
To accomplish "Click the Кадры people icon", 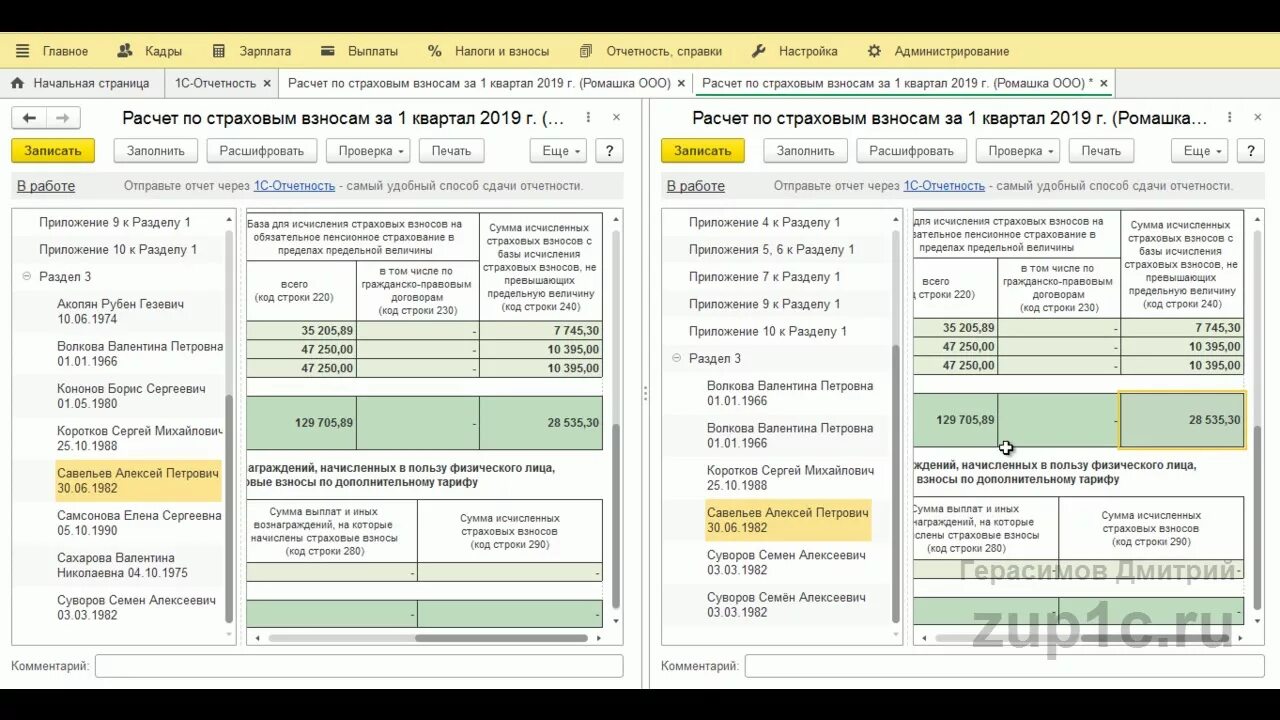I will click(x=125, y=51).
